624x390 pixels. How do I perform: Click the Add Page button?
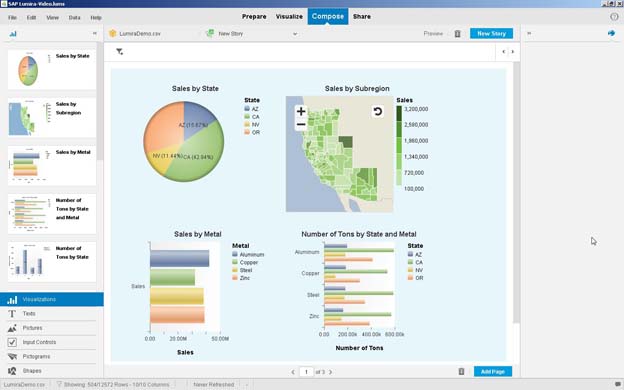[x=493, y=371]
